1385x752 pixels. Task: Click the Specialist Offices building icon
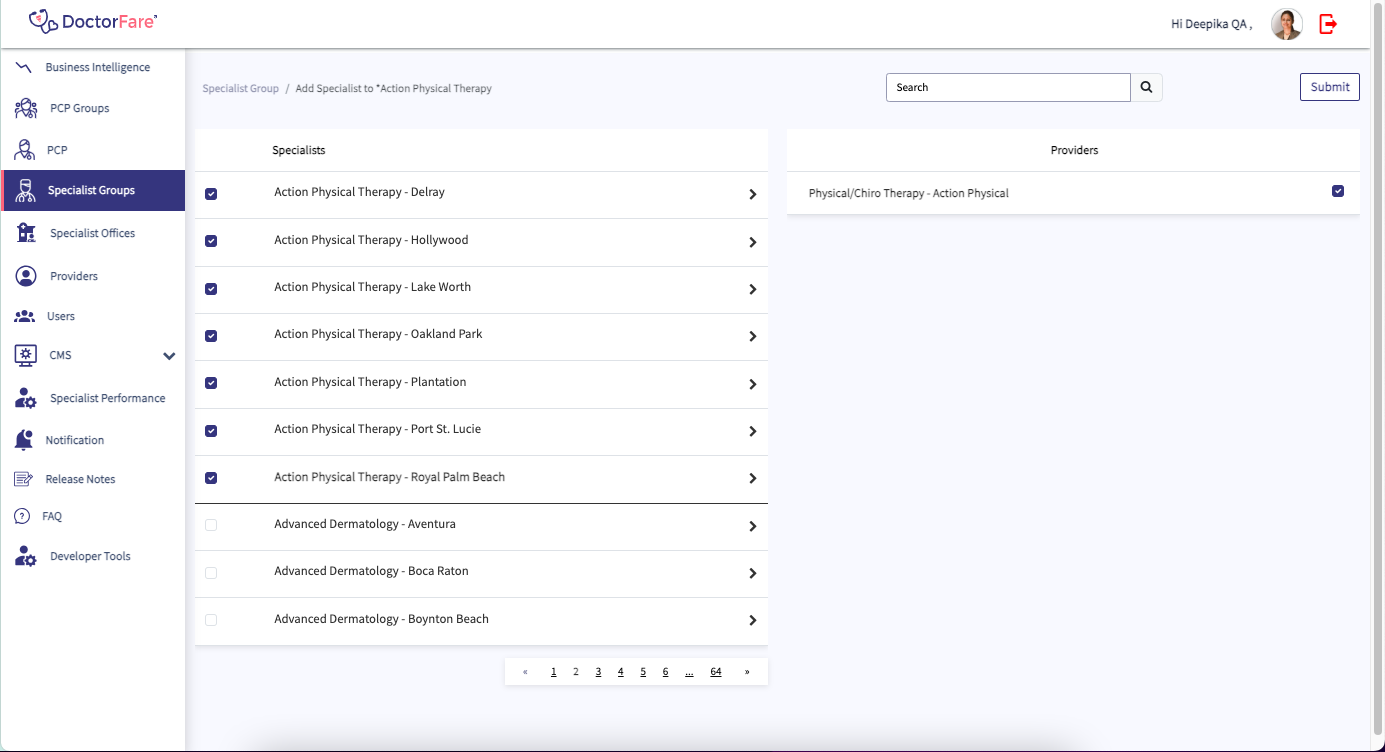[x=27, y=233]
